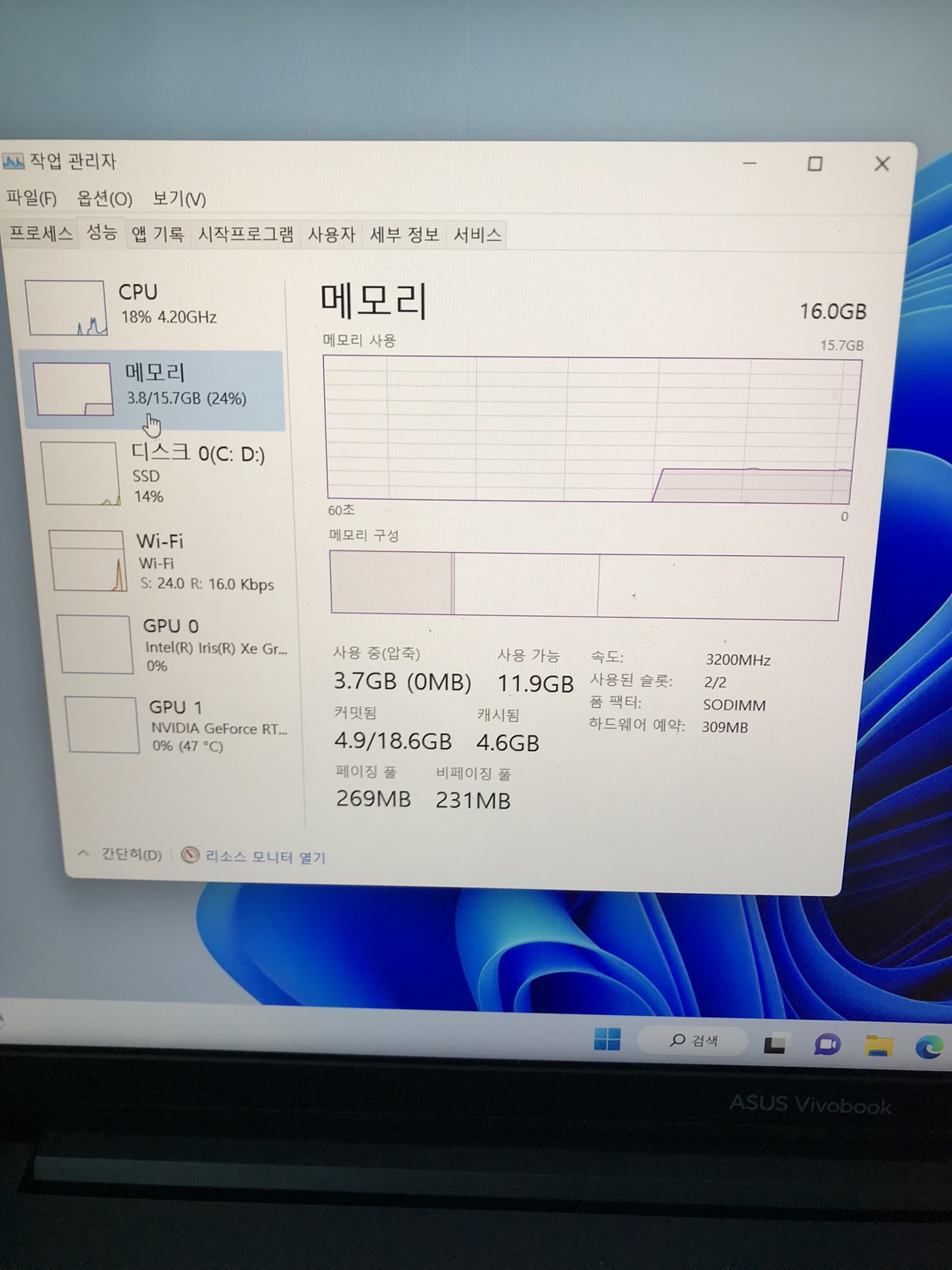The height and width of the screenshot is (1270, 952).
Task: Click the 3200MHz speed value
Action: [738, 660]
